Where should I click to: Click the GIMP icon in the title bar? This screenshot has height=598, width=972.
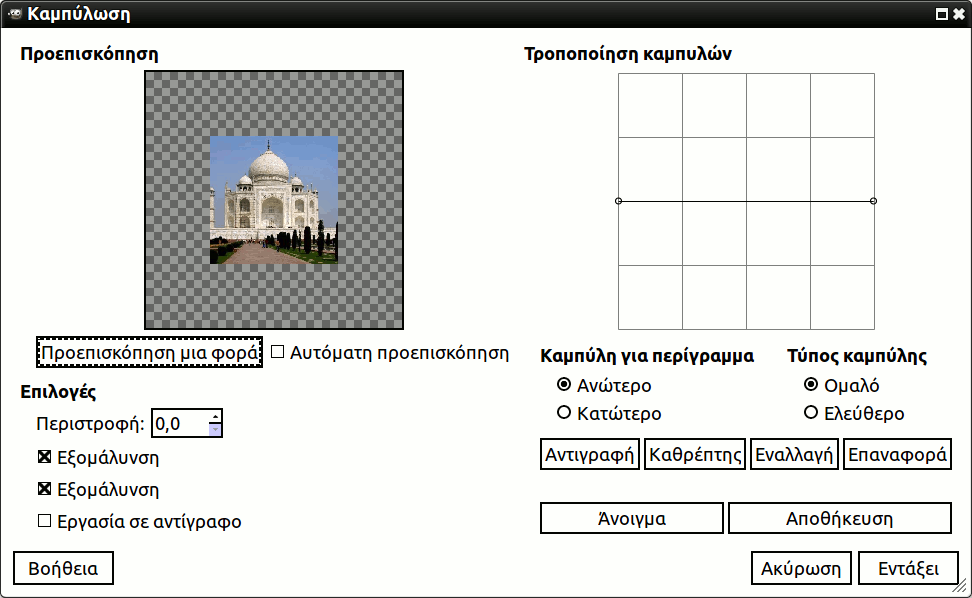click(15, 14)
